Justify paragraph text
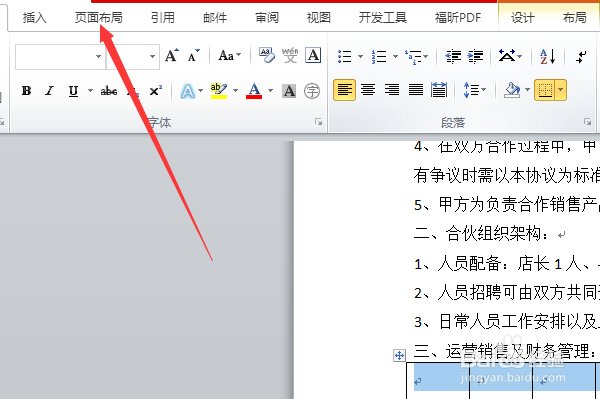The image size is (600, 399). coord(416,90)
